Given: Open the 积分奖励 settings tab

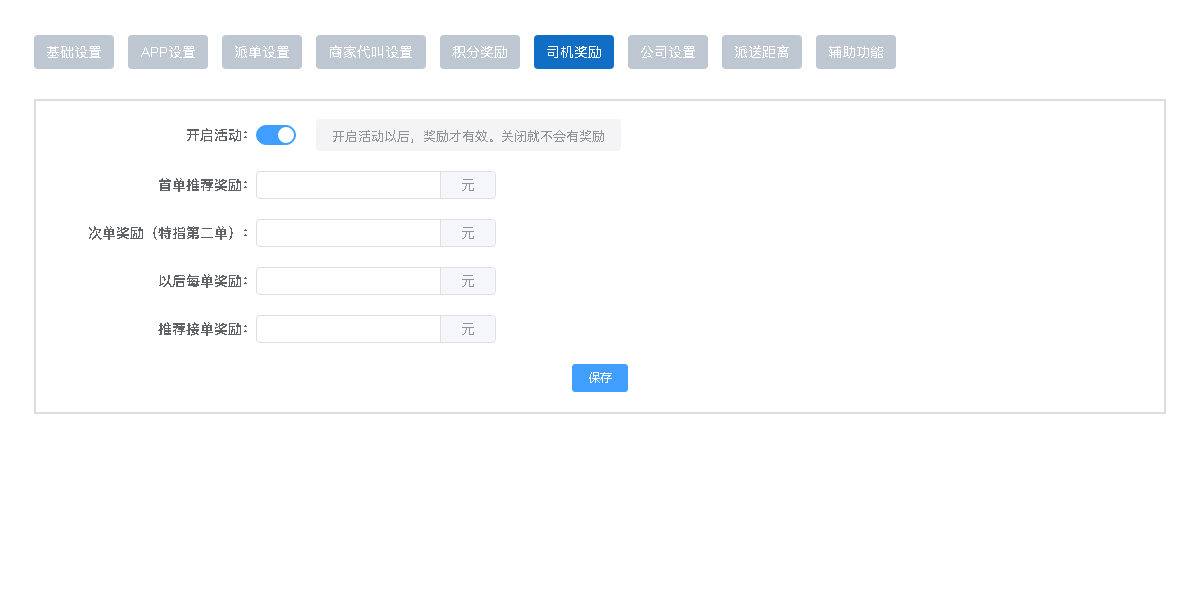Looking at the screenshot, I should tap(479, 52).
